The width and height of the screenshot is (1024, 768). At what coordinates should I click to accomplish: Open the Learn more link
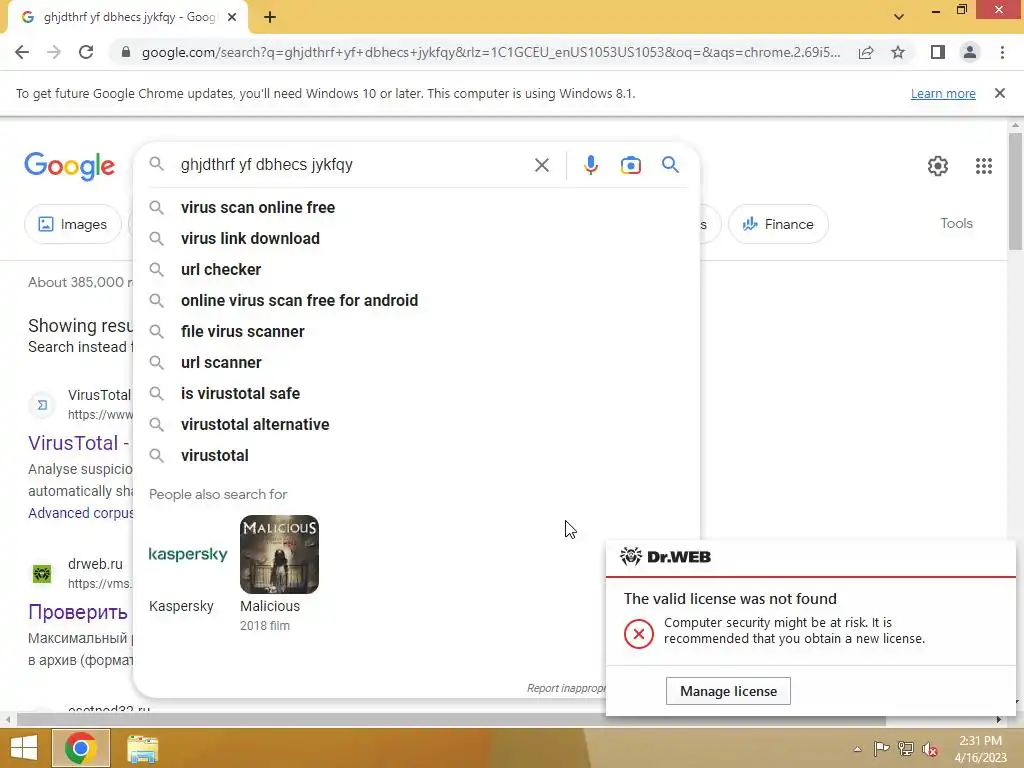pos(943,93)
